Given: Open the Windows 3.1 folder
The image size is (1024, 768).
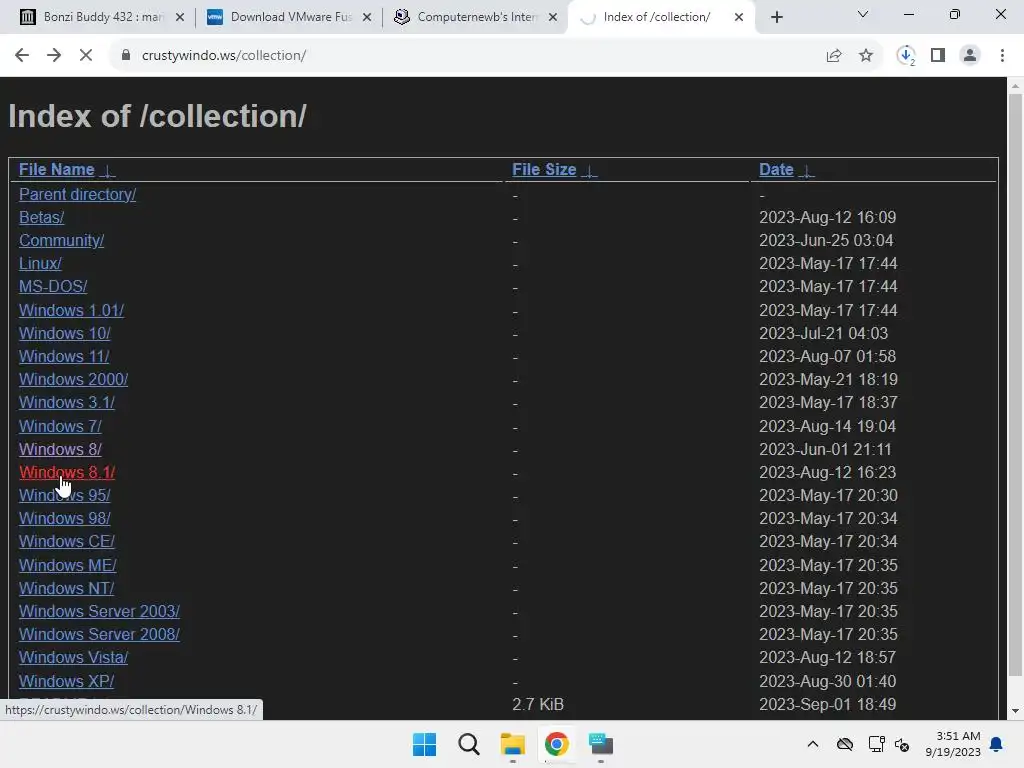Looking at the screenshot, I should [x=67, y=402].
